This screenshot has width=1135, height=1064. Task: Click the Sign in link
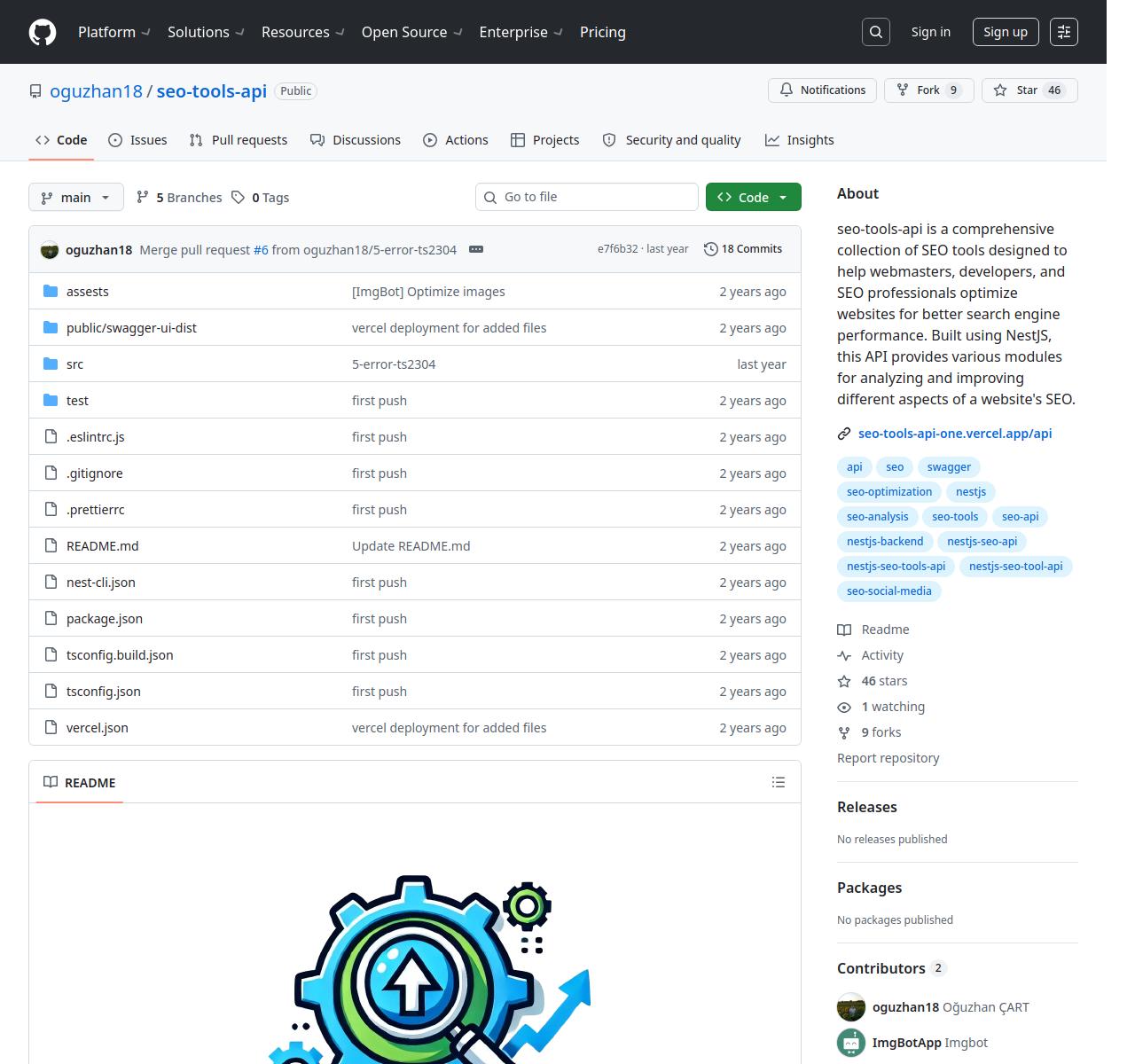(x=931, y=32)
